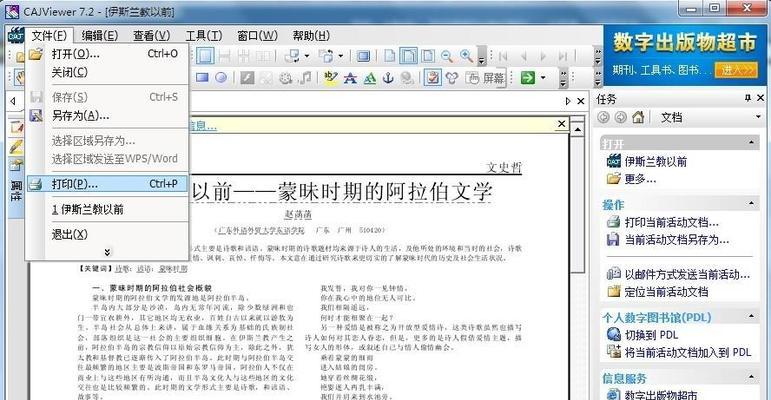Click the task pane forward arrow

tap(621, 117)
